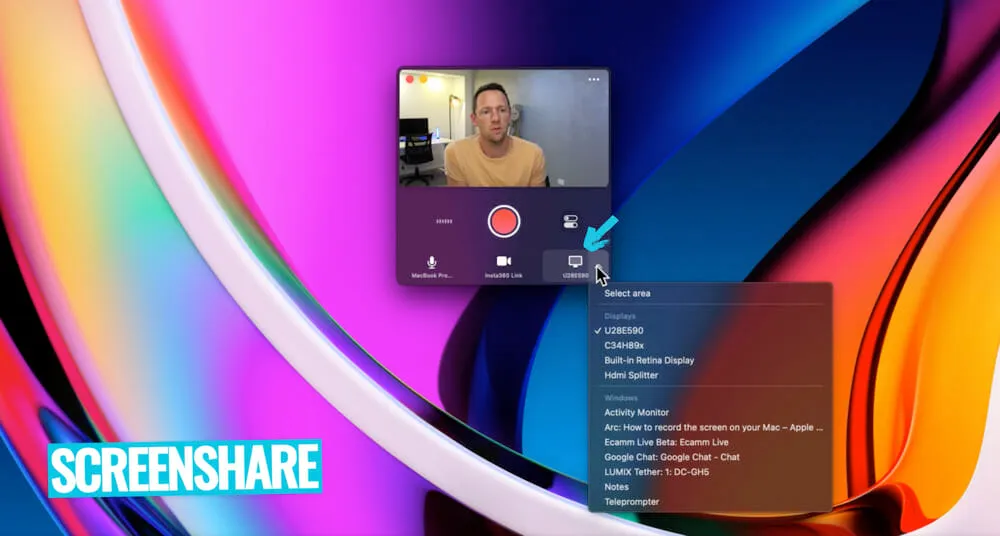The image size is (1000, 536).
Task: Choose Built-in Retina Display
Action: click(649, 360)
